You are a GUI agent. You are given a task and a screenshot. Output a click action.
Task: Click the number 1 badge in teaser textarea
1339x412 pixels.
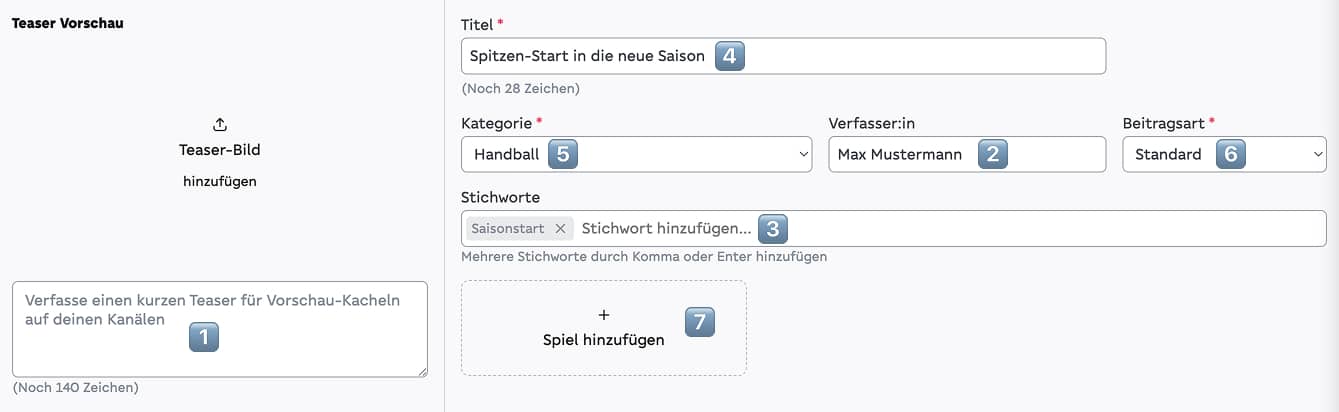pos(204,338)
